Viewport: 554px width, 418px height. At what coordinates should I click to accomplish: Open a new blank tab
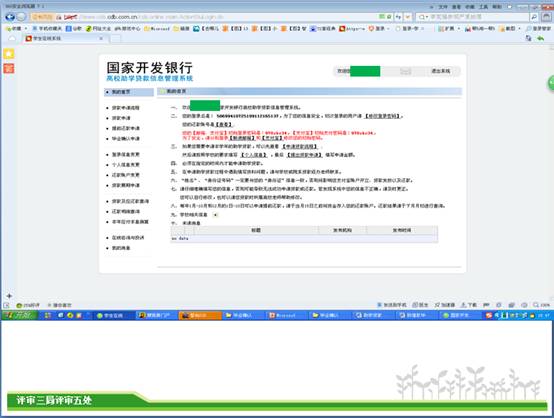[116, 38]
